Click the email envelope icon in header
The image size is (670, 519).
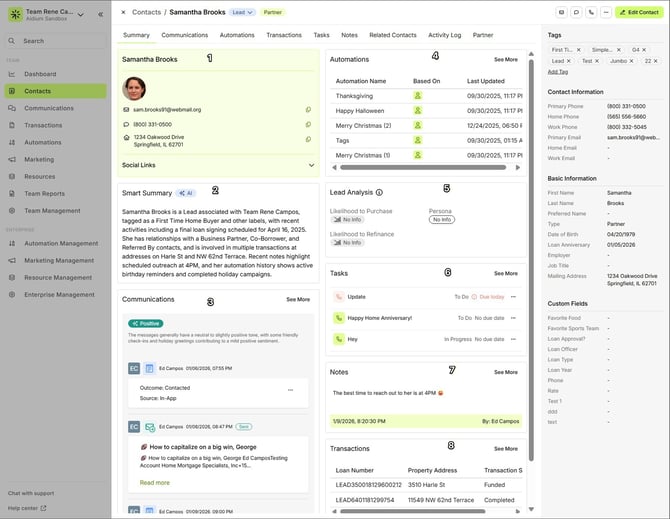click(x=562, y=12)
